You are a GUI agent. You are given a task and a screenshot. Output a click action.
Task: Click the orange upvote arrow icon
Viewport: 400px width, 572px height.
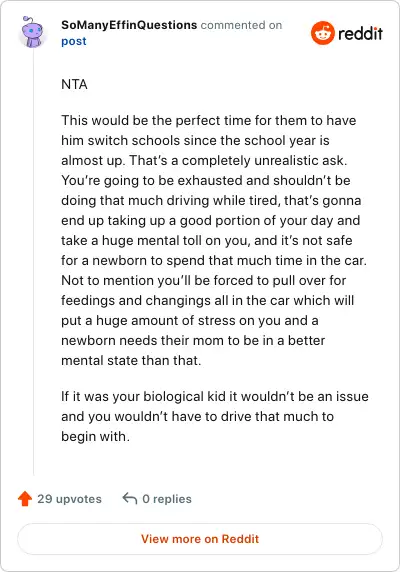point(25,499)
